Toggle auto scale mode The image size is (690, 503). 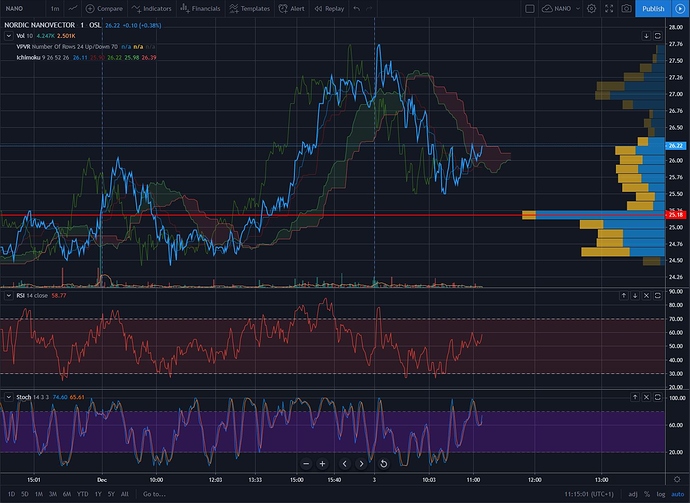(677, 494)
